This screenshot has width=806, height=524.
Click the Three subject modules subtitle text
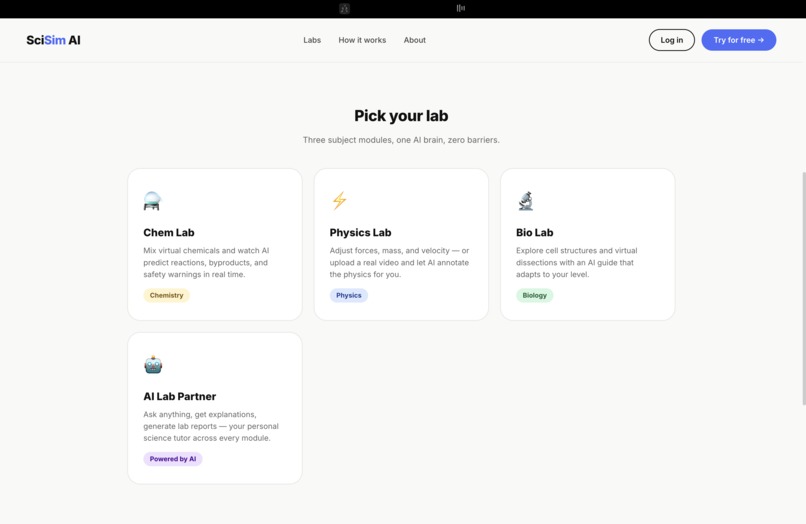tap(401, 140)
